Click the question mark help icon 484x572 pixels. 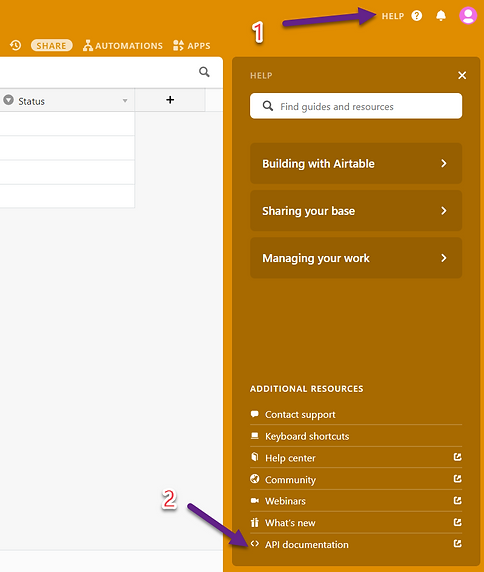click(x=417, y=16)
